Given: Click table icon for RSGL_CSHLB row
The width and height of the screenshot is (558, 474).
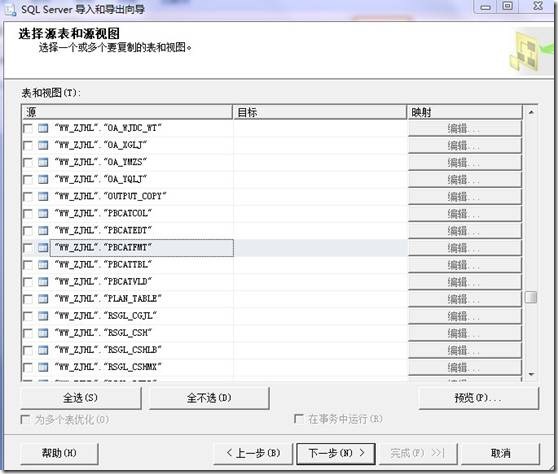Looking at the screenshot, I should pos(43,350).
